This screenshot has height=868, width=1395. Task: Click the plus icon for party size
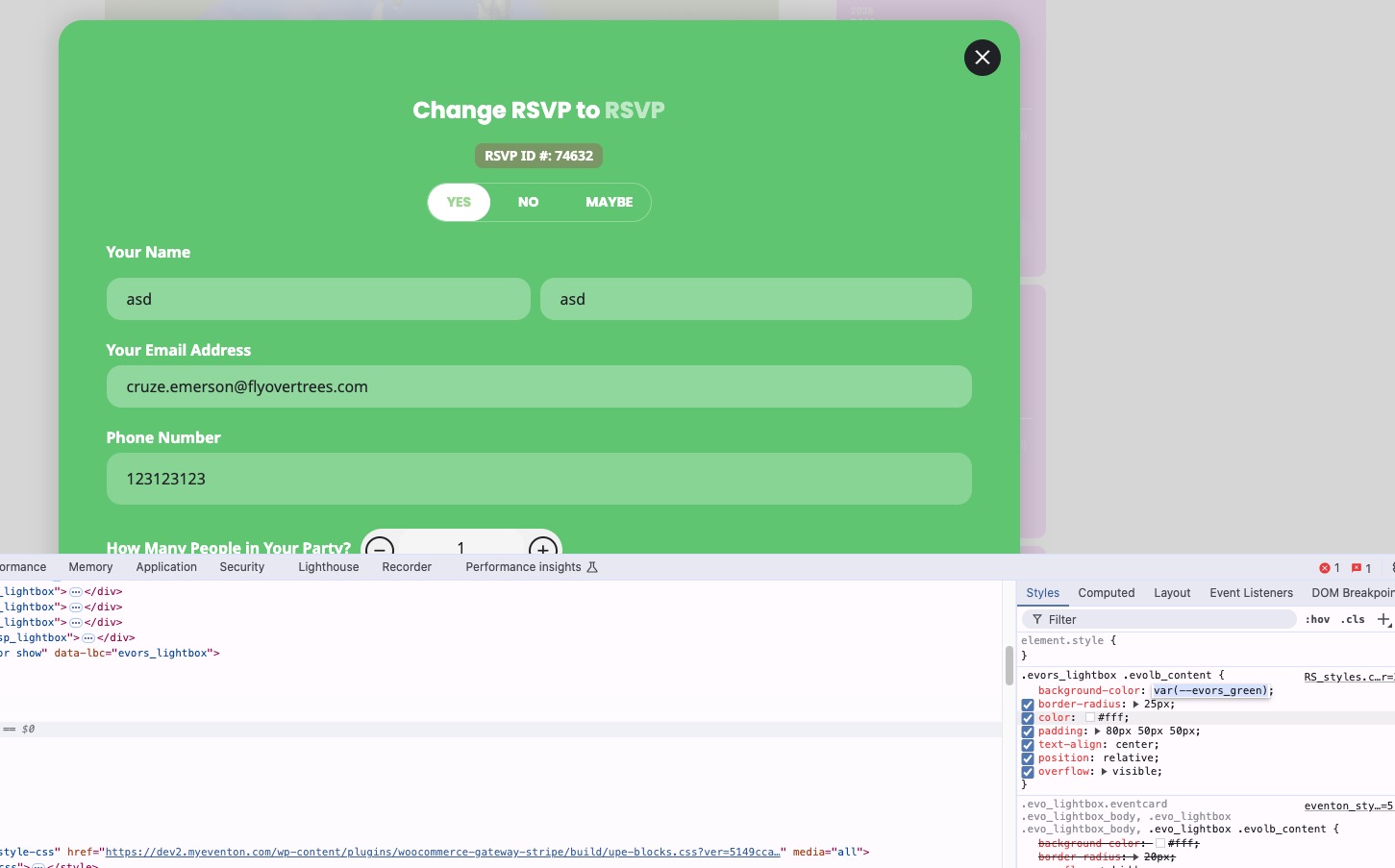543,547
